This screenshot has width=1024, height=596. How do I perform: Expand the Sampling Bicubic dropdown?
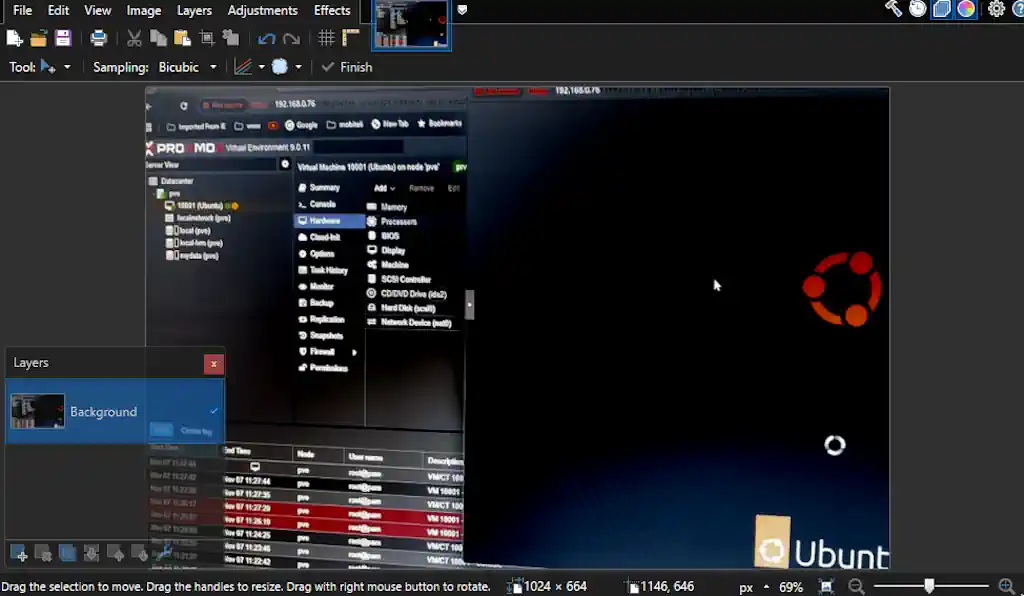point(212,67)
